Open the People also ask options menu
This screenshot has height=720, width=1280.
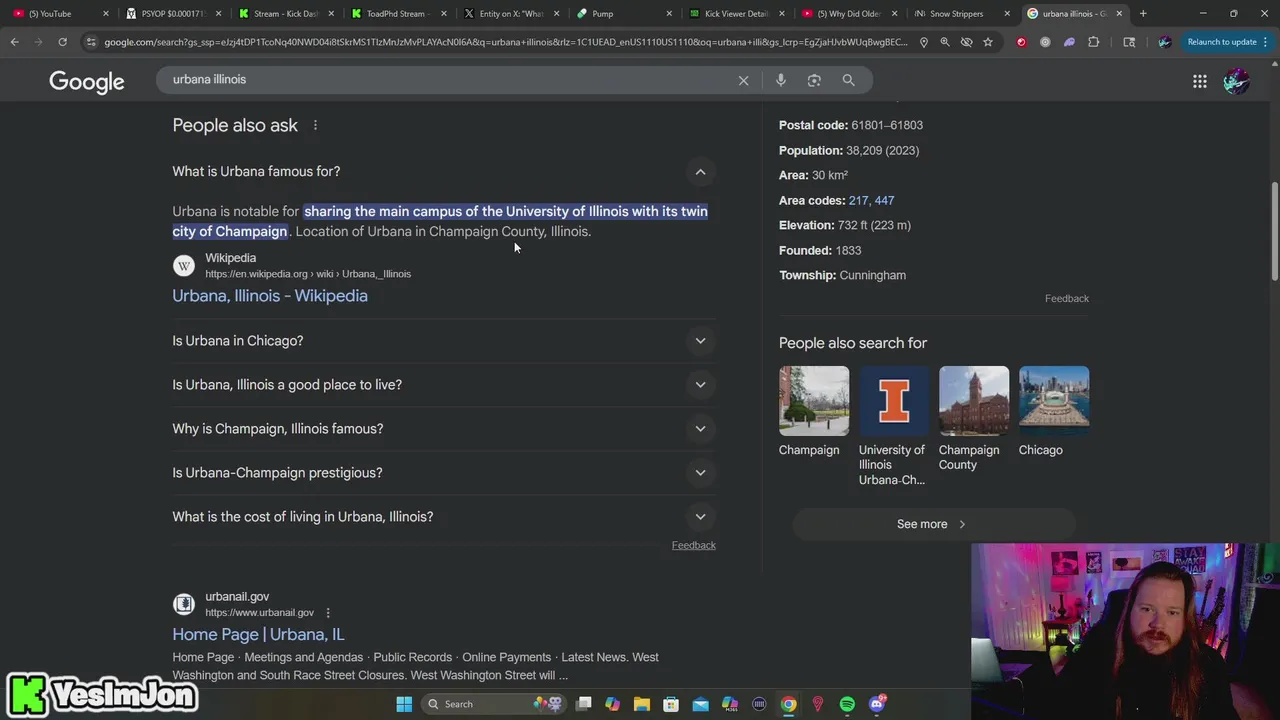315,125
